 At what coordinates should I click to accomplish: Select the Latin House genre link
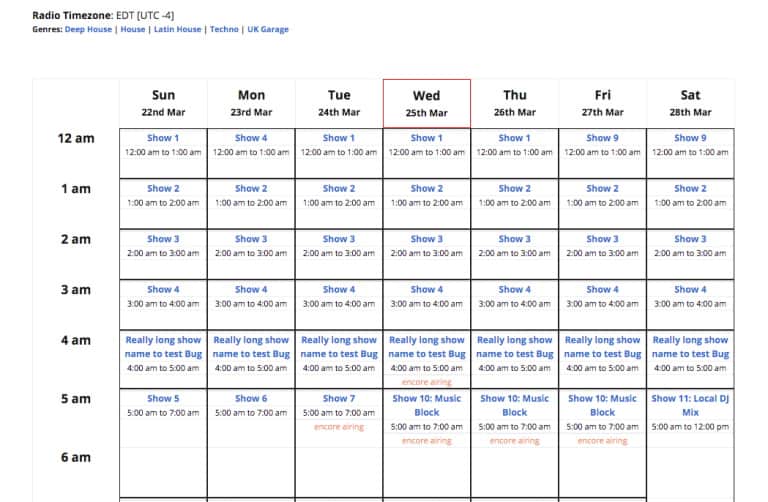click(177, 30)
